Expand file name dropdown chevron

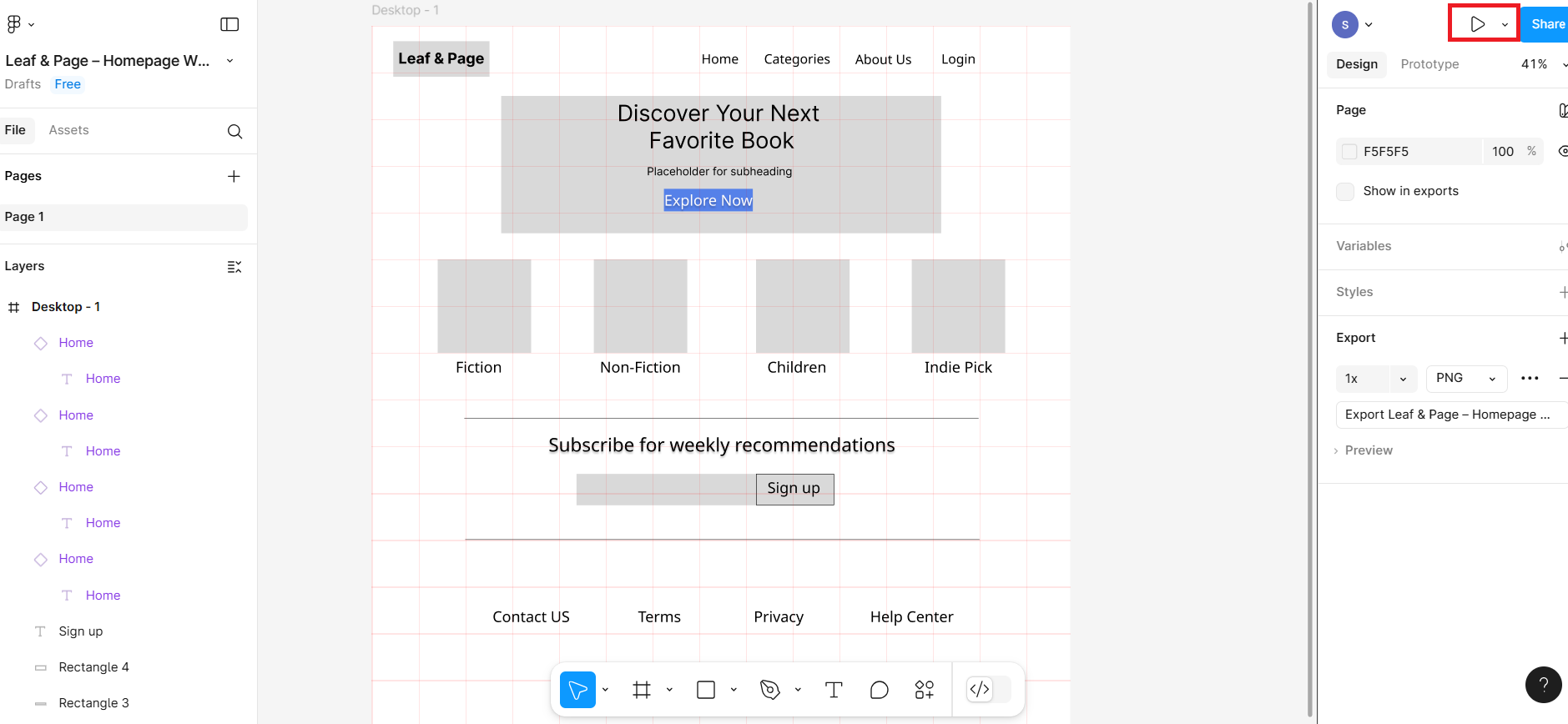[230, 61]
